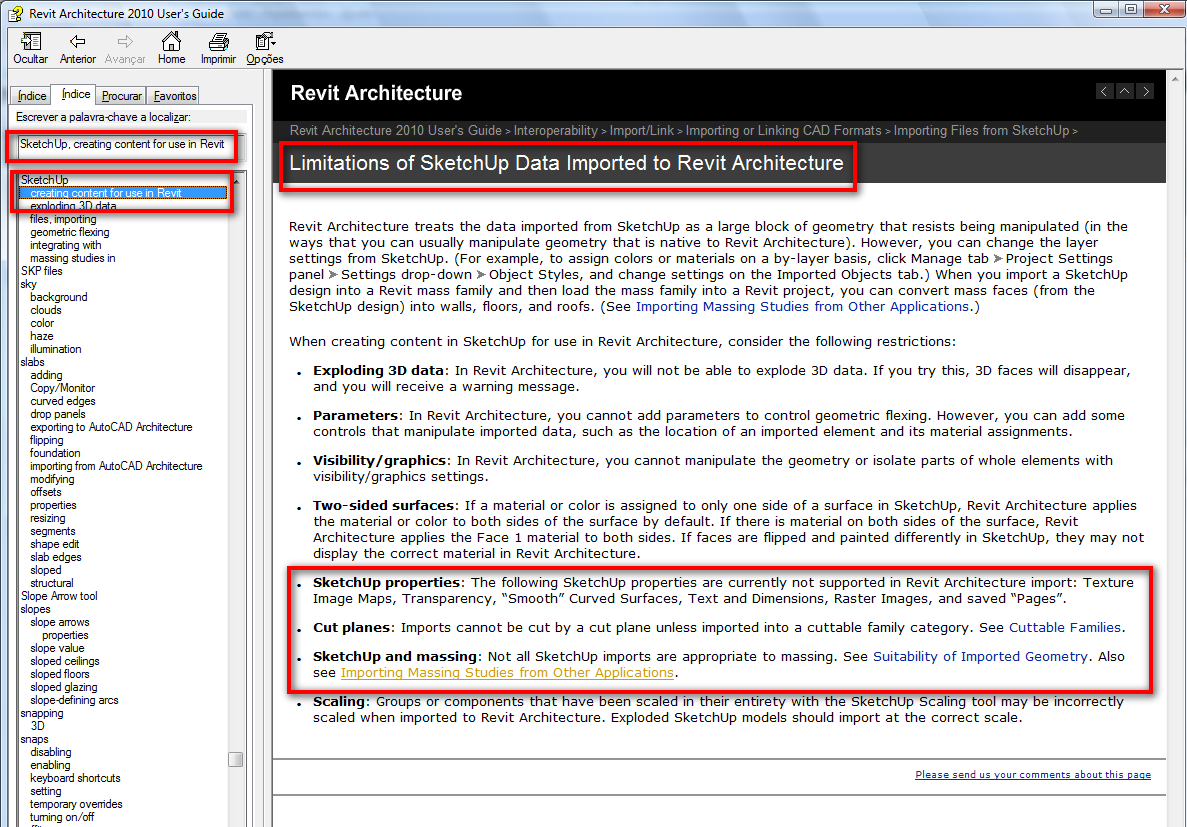Click Interoperability in the breadcrumb
The height and width of the screenshot is (827, 1187).
[556, 130]
